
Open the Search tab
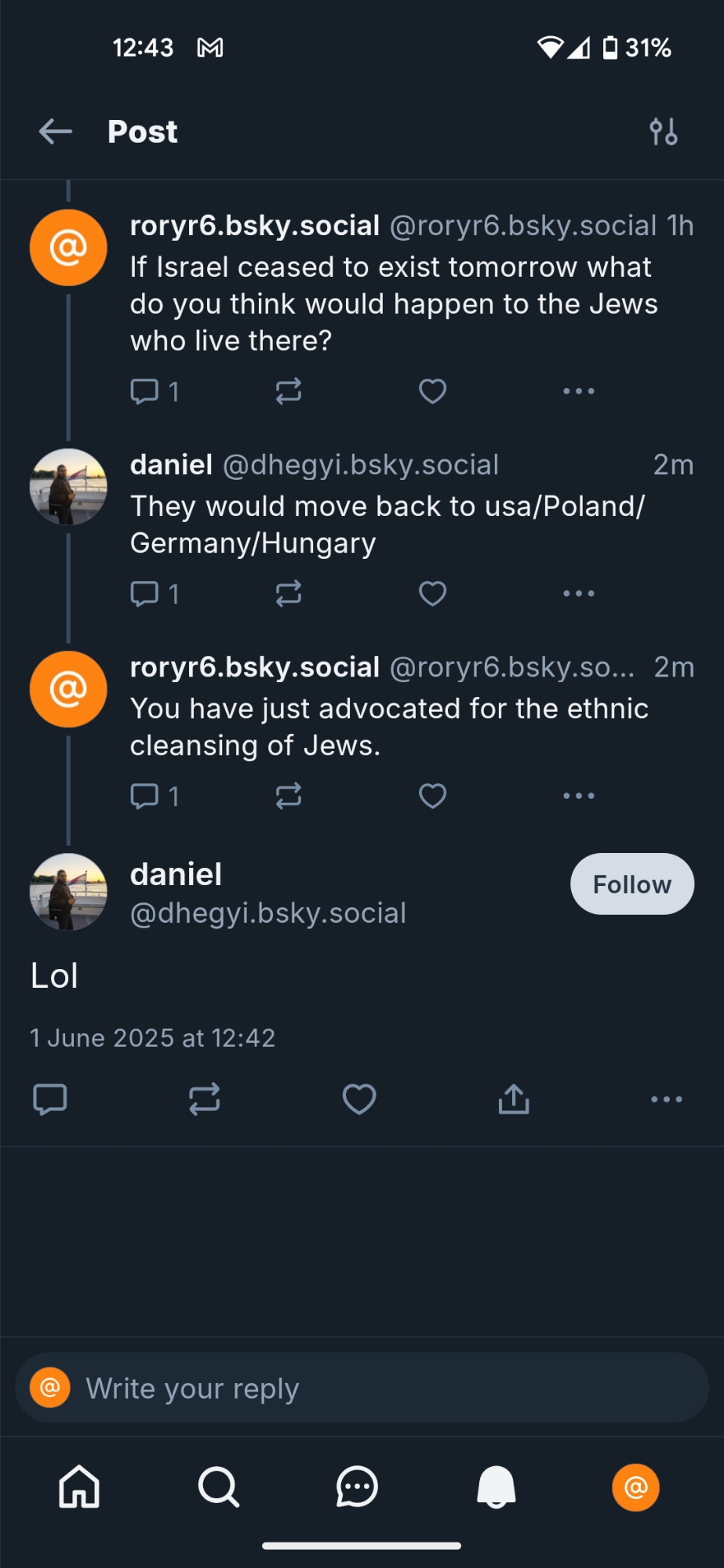point(218,1486)
